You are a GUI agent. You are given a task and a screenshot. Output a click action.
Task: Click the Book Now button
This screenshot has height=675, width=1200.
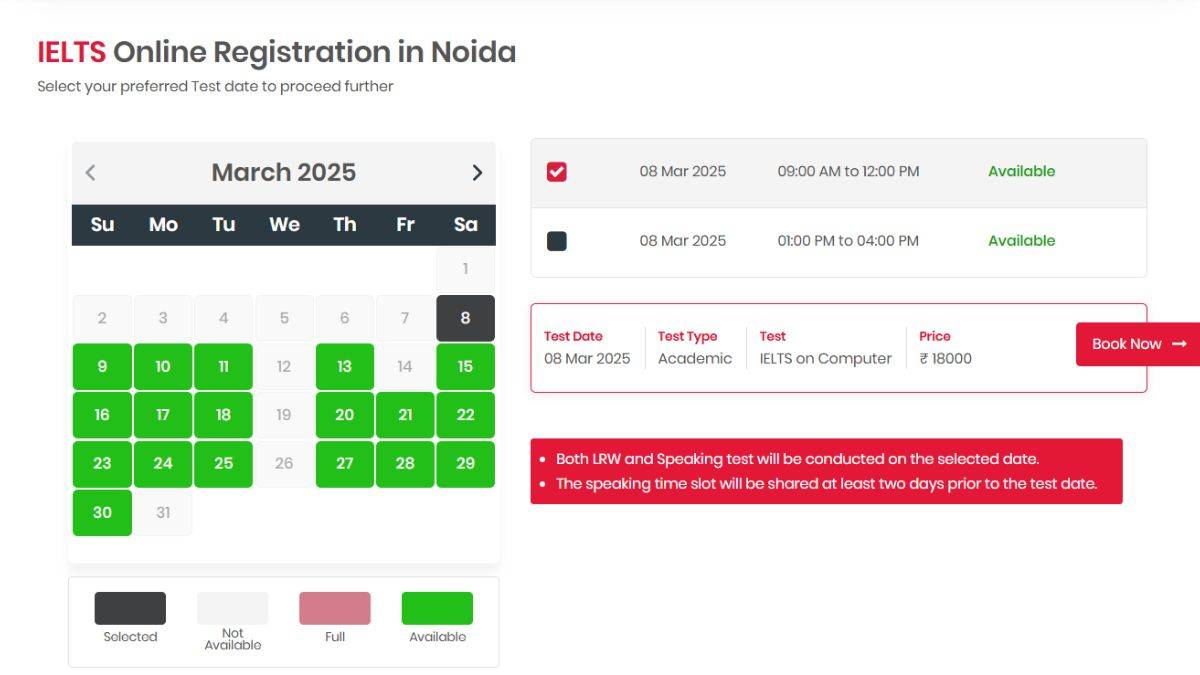click(x=1135, y=343)
